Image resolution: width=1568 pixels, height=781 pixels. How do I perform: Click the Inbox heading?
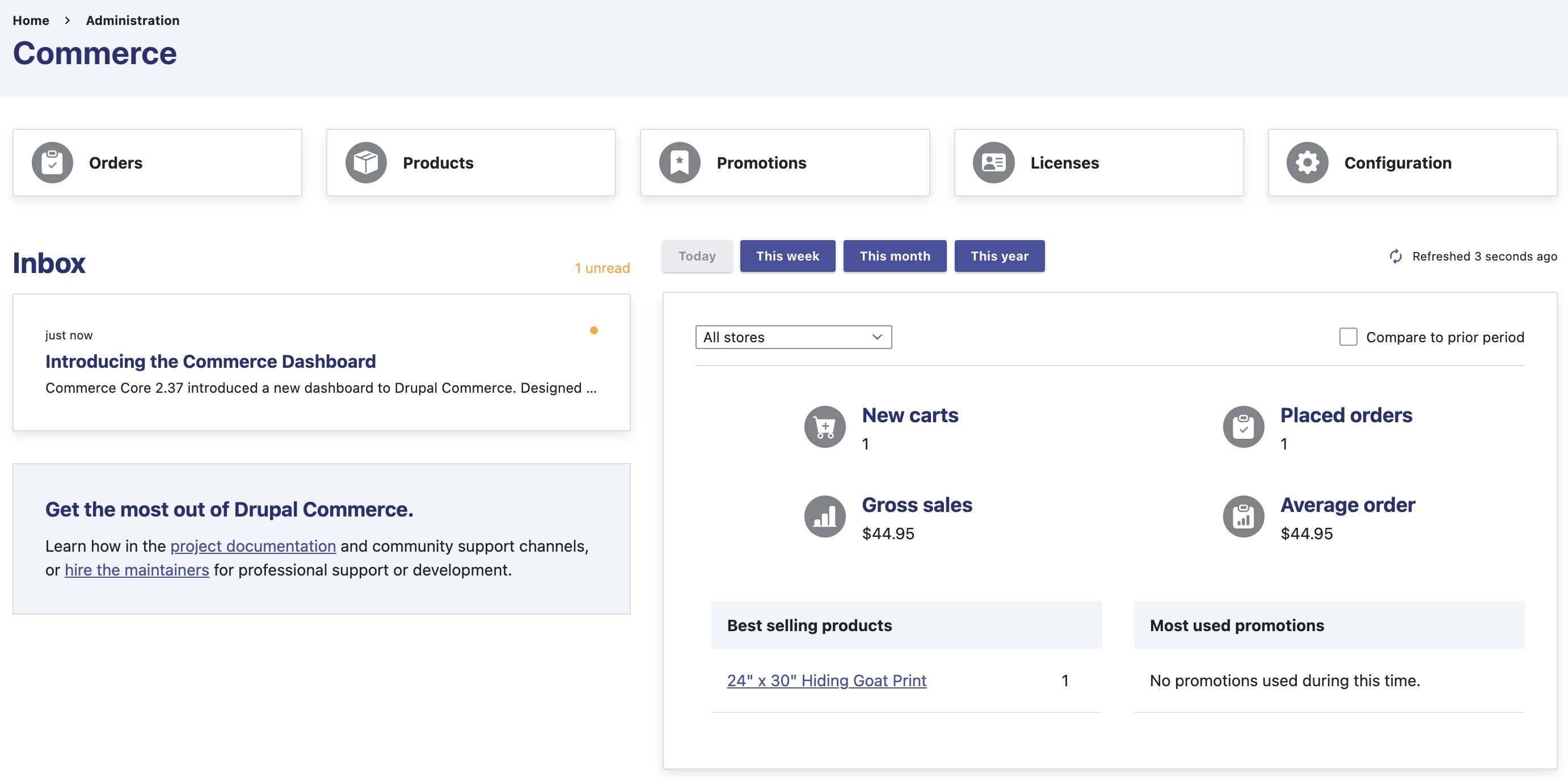click(x=49, y=263)
